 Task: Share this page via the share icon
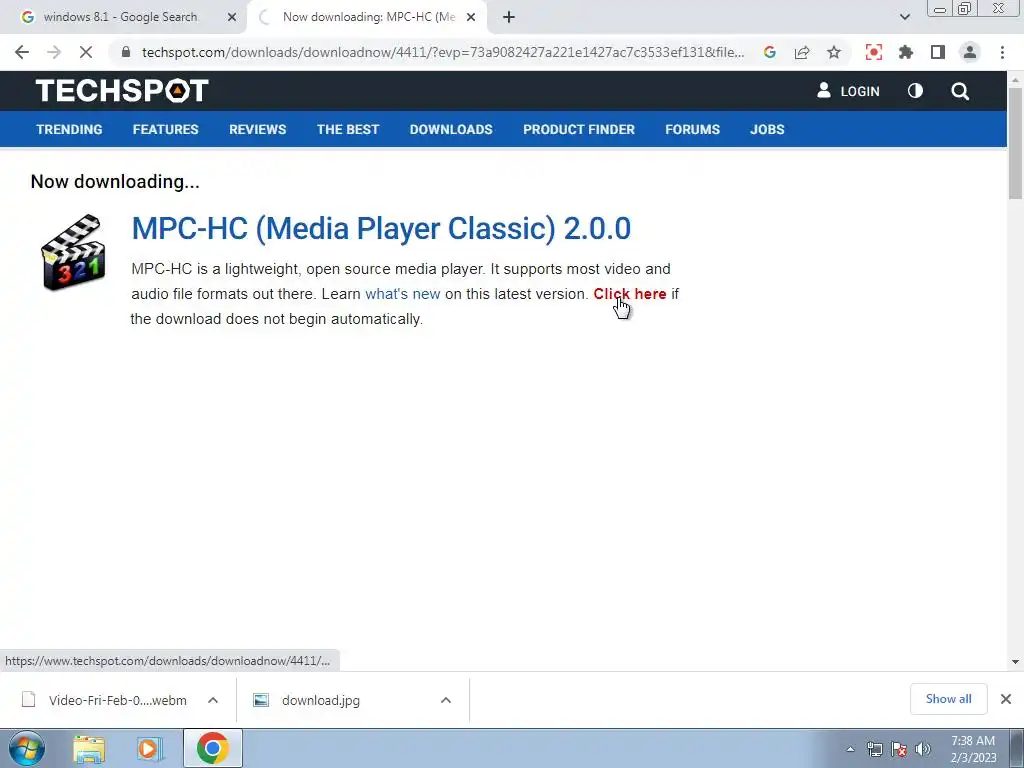[x=802, y=52]
